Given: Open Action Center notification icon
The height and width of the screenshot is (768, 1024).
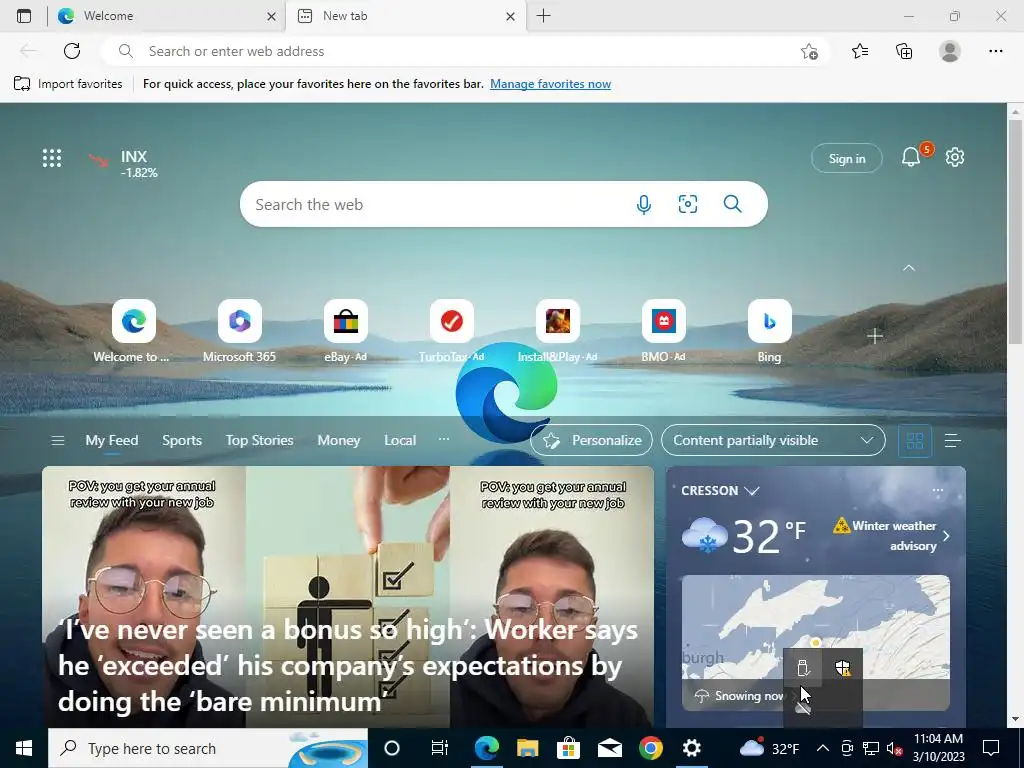Looking at the screenshot, I should tap(991, 748).
